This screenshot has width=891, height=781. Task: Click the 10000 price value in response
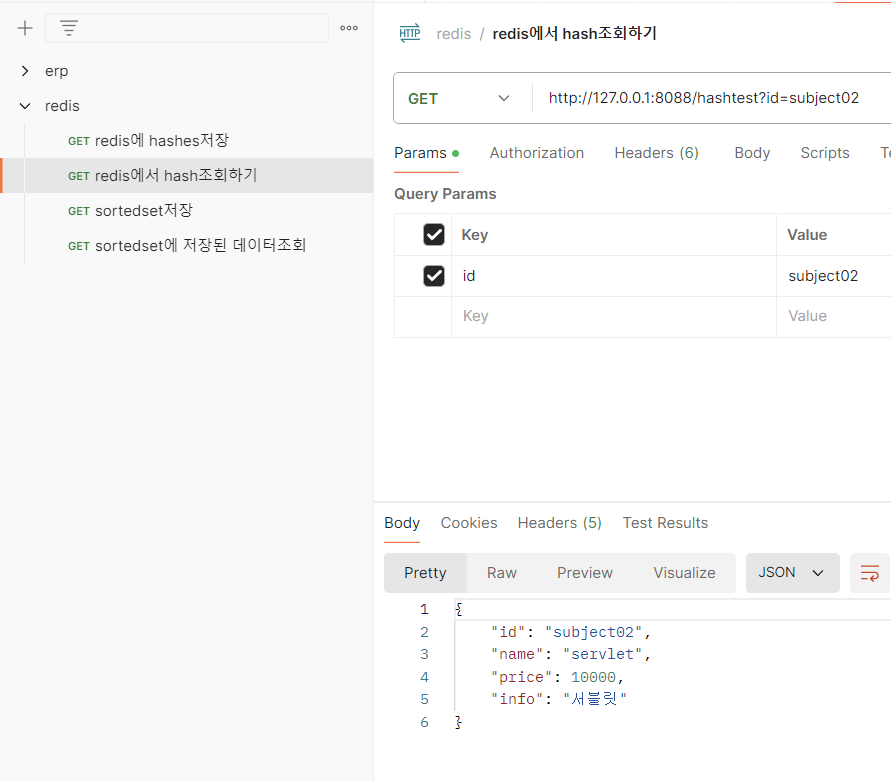(x=593, y=677)
